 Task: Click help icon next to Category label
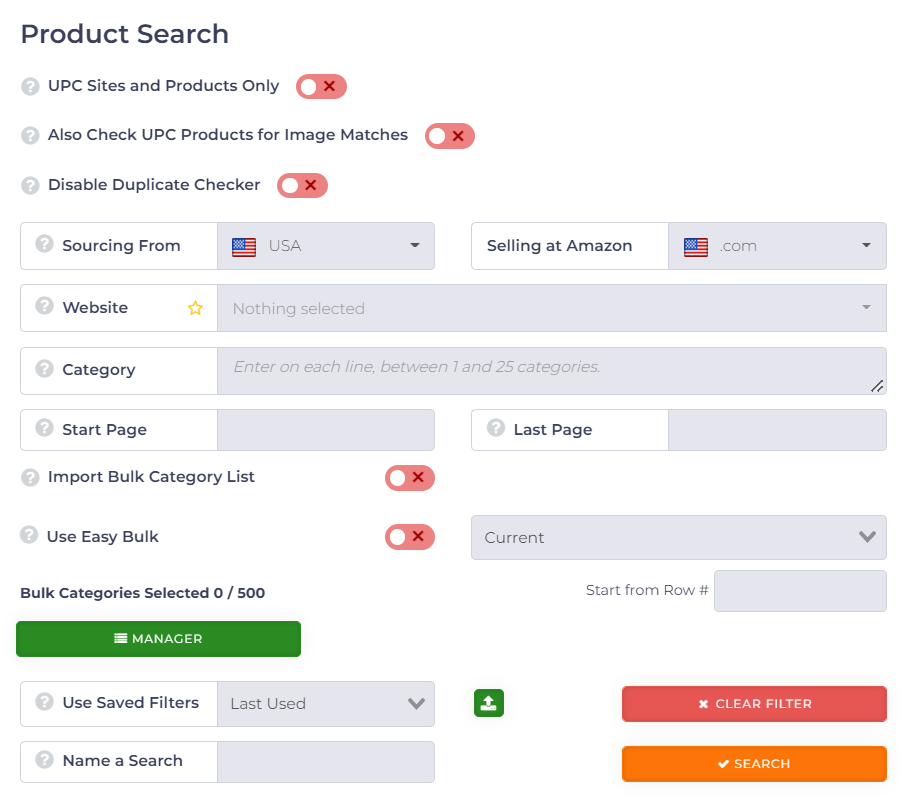coord(44,368)
